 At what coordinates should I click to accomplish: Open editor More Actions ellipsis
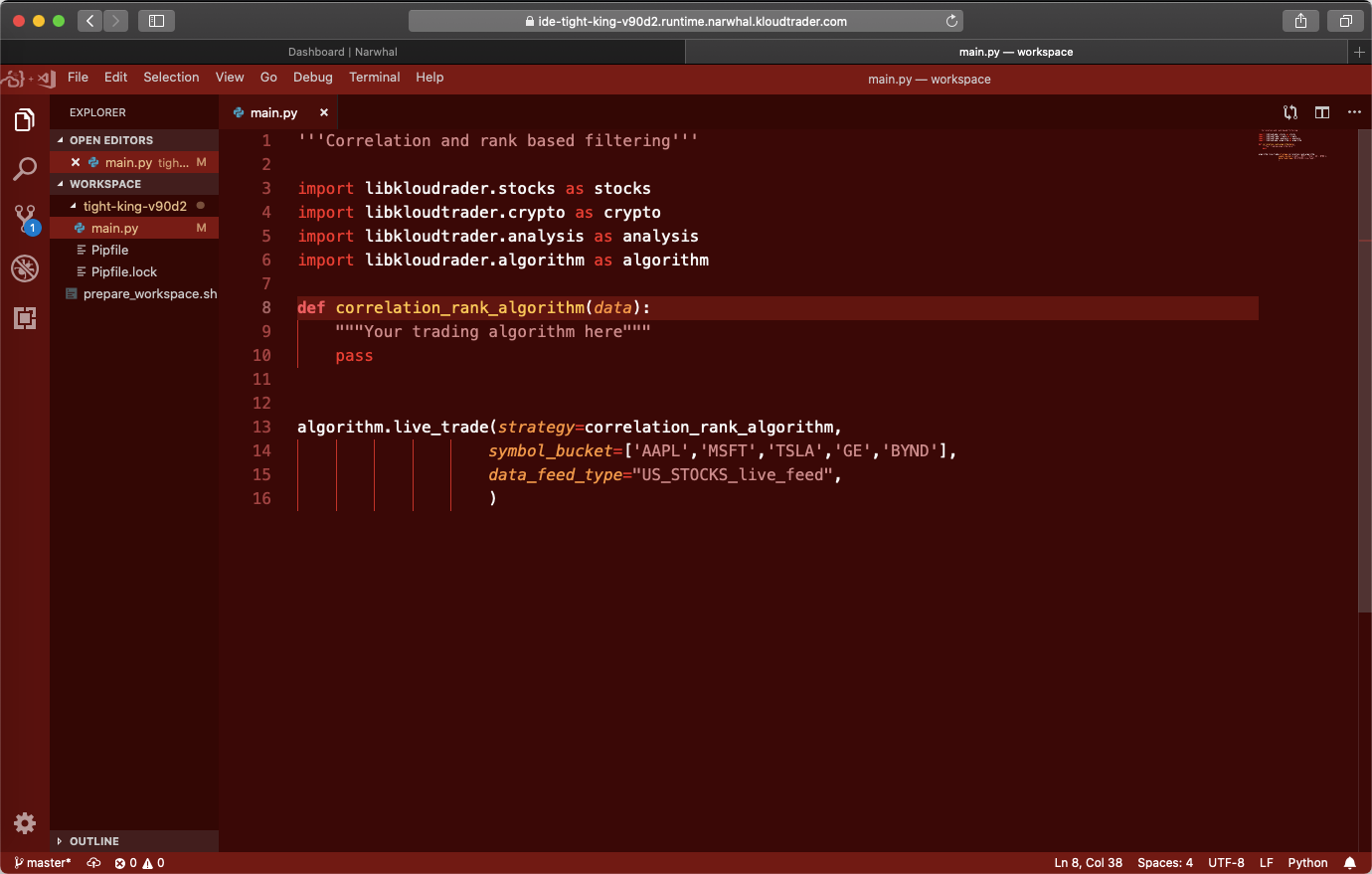pos(1354,112)
